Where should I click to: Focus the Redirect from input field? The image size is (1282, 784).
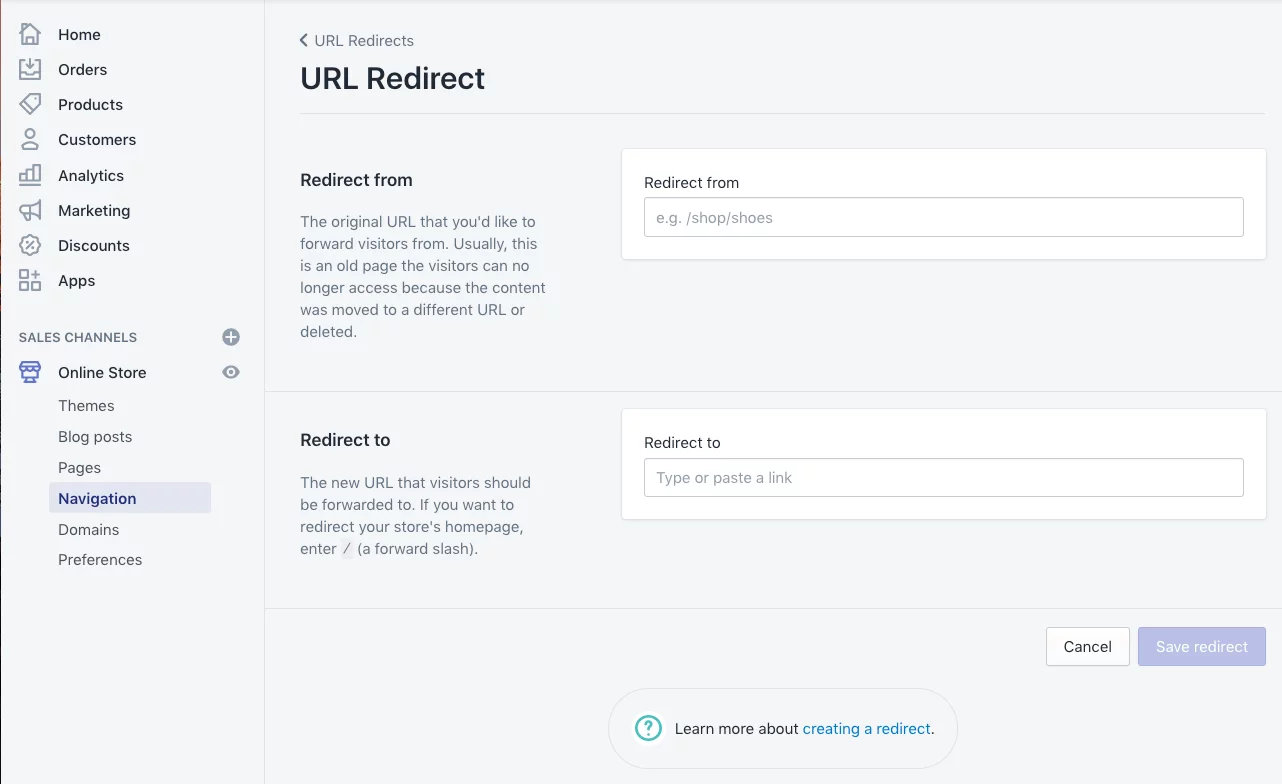point(944,217)
